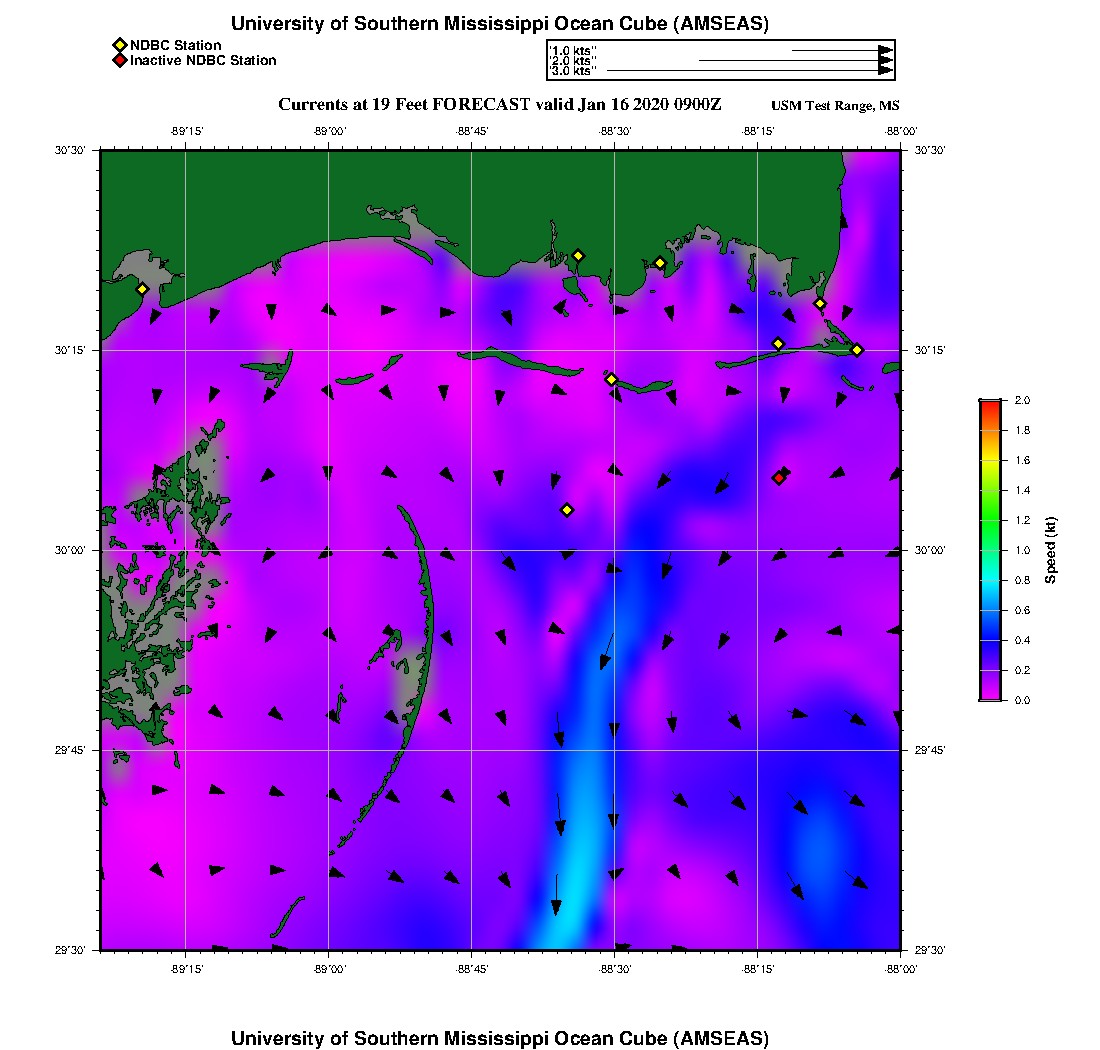
Task: Select the westernmost yellow station marker on the map
Action: click(142, 289)
